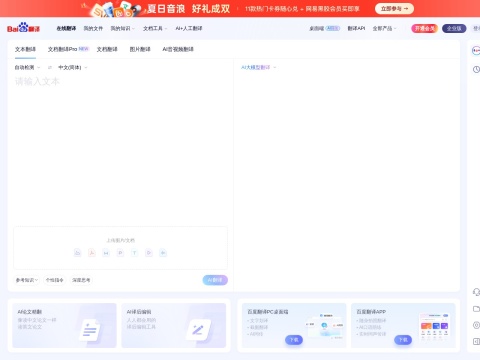
Task: Open translation history clock icon in right sidebar
Action: coord(476,69)
